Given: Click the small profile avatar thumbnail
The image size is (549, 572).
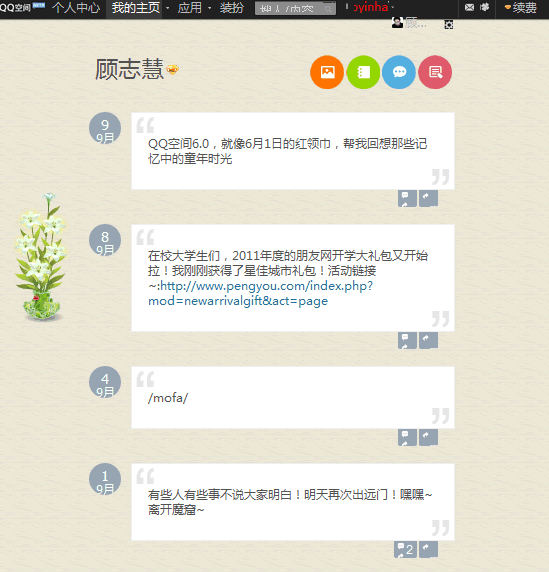Looking at the screenshot, I should (397, 23).
